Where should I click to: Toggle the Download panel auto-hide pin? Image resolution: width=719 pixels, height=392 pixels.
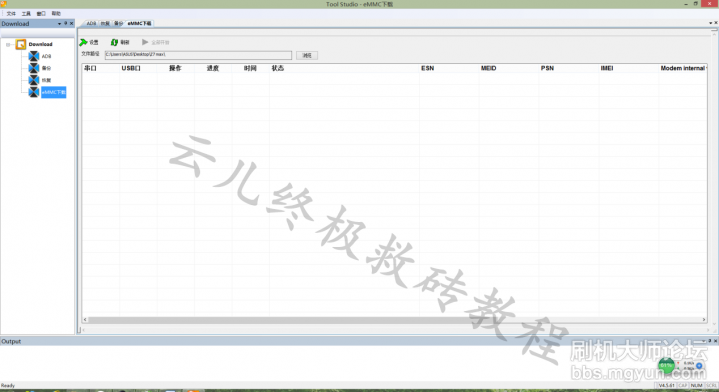[66, 23]
